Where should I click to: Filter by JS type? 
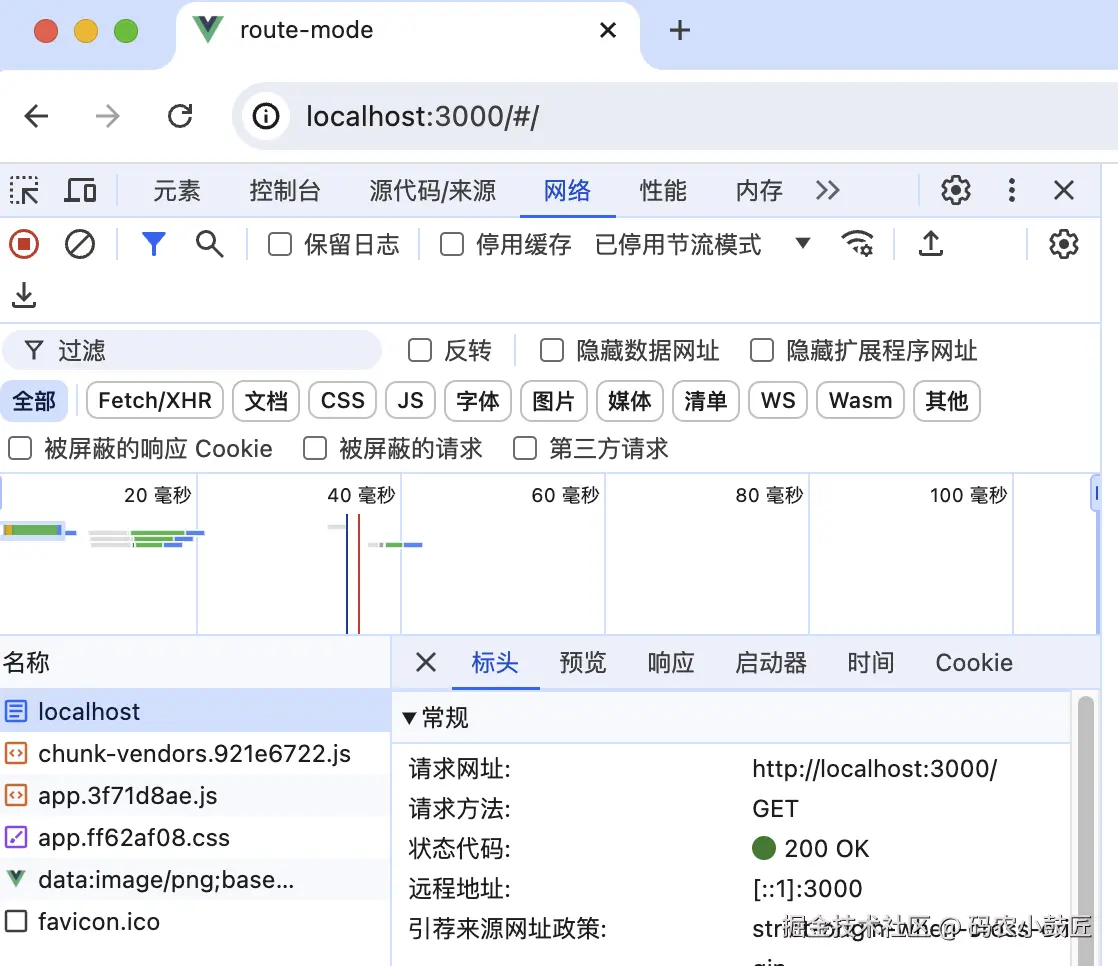pyautogui.click(x=410, y=401)
